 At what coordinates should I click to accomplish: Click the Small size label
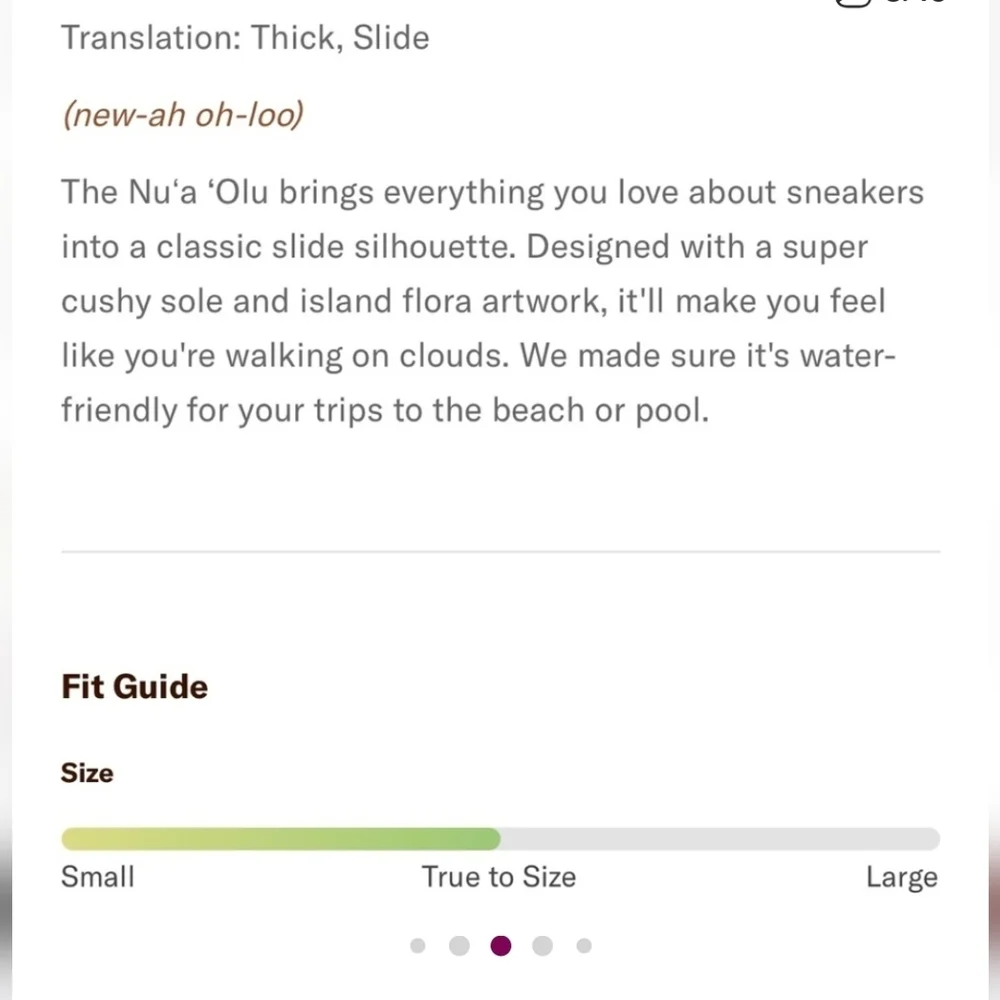pyautogui.click(x=98, y=877)
